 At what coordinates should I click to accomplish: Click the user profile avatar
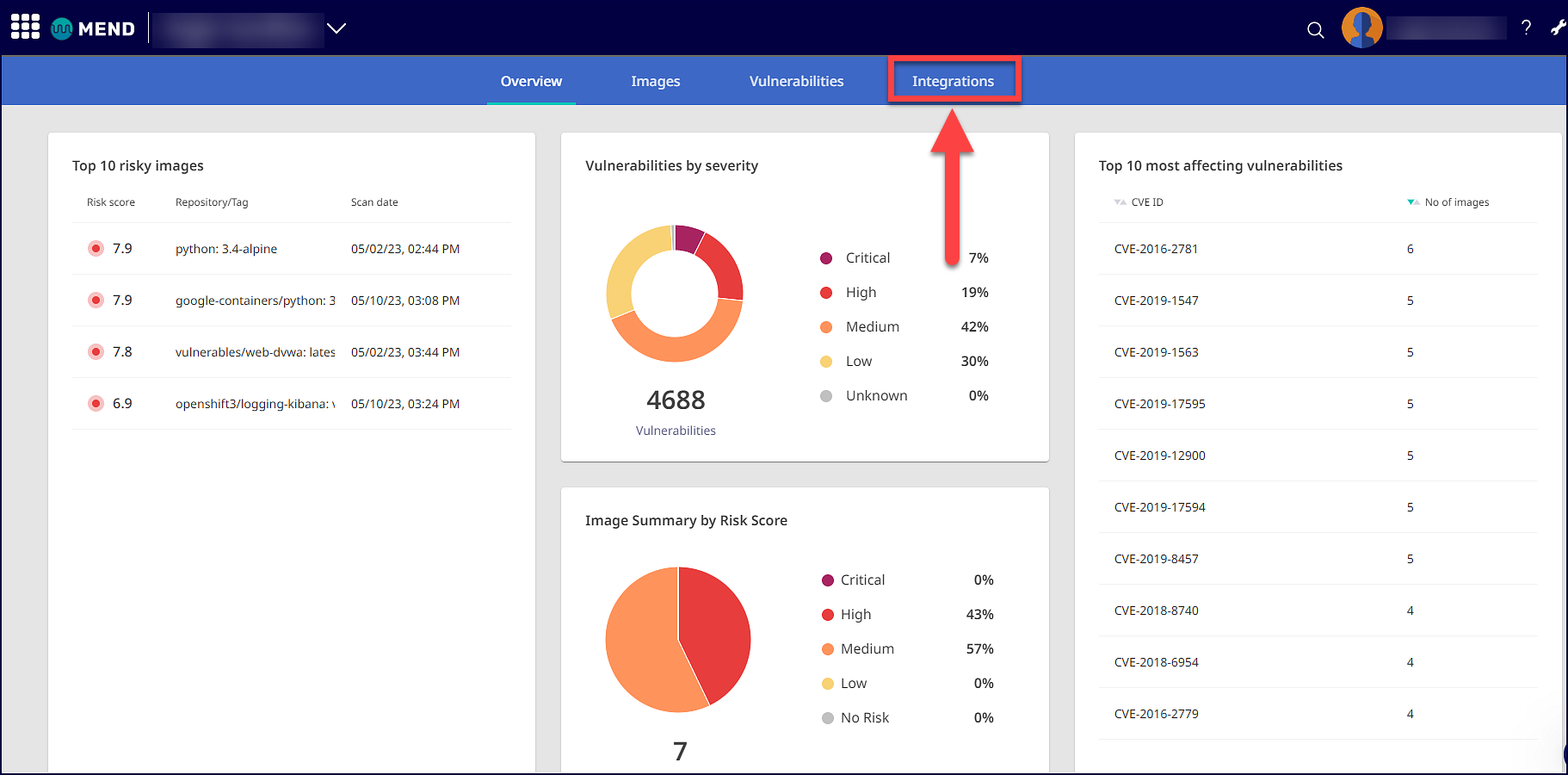(x=1361, y=28)
